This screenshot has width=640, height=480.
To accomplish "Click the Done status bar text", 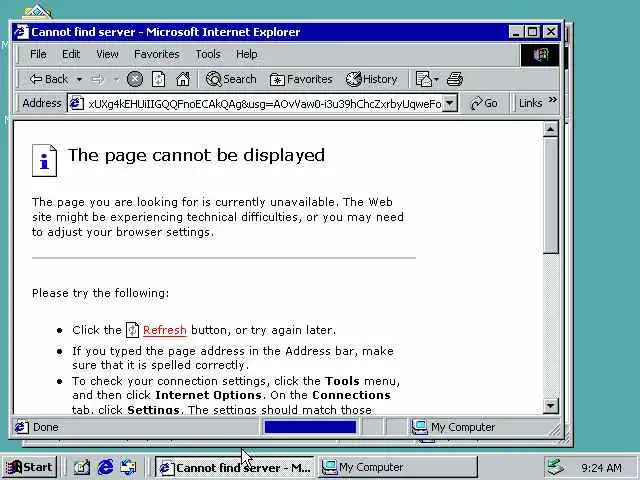I will pos(46,427).
